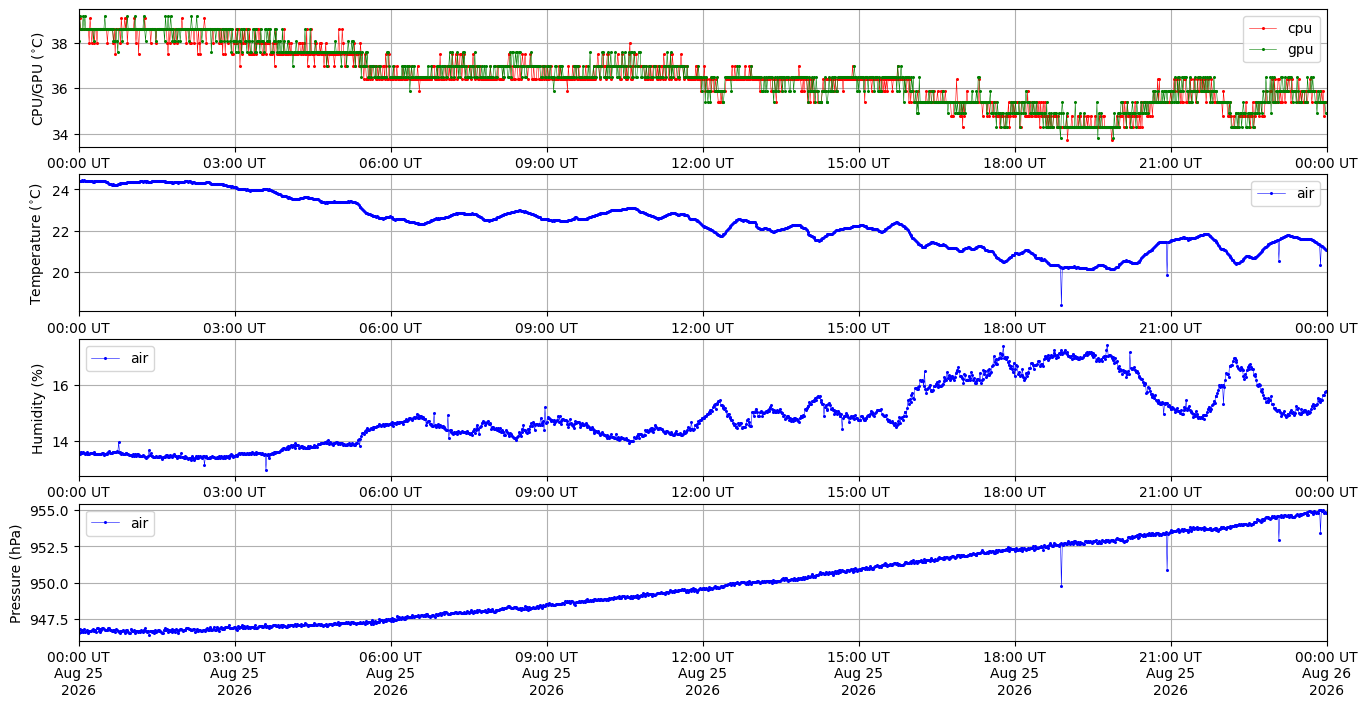
Task: Click the Temperature (°C) axis label
Action: pyautogui.click(x=37, y=243)
